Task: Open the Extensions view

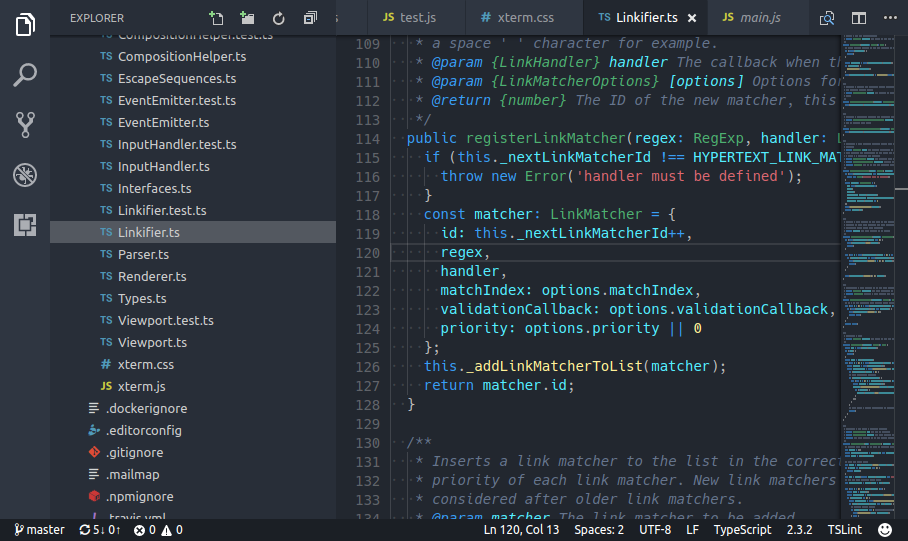Action: point(25,224)
